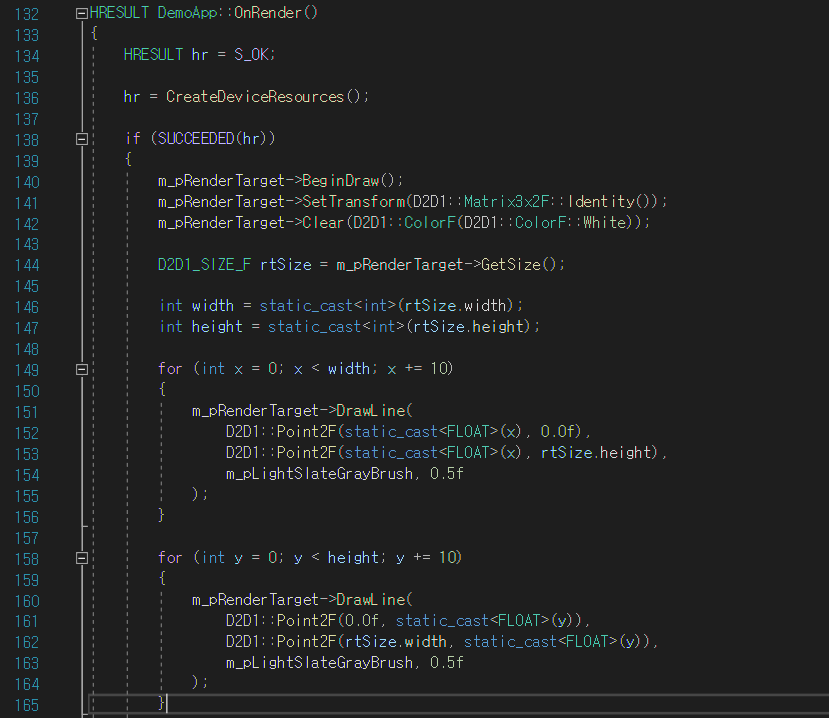Click the 0.5f stroke width on line 154

point(447,474)
